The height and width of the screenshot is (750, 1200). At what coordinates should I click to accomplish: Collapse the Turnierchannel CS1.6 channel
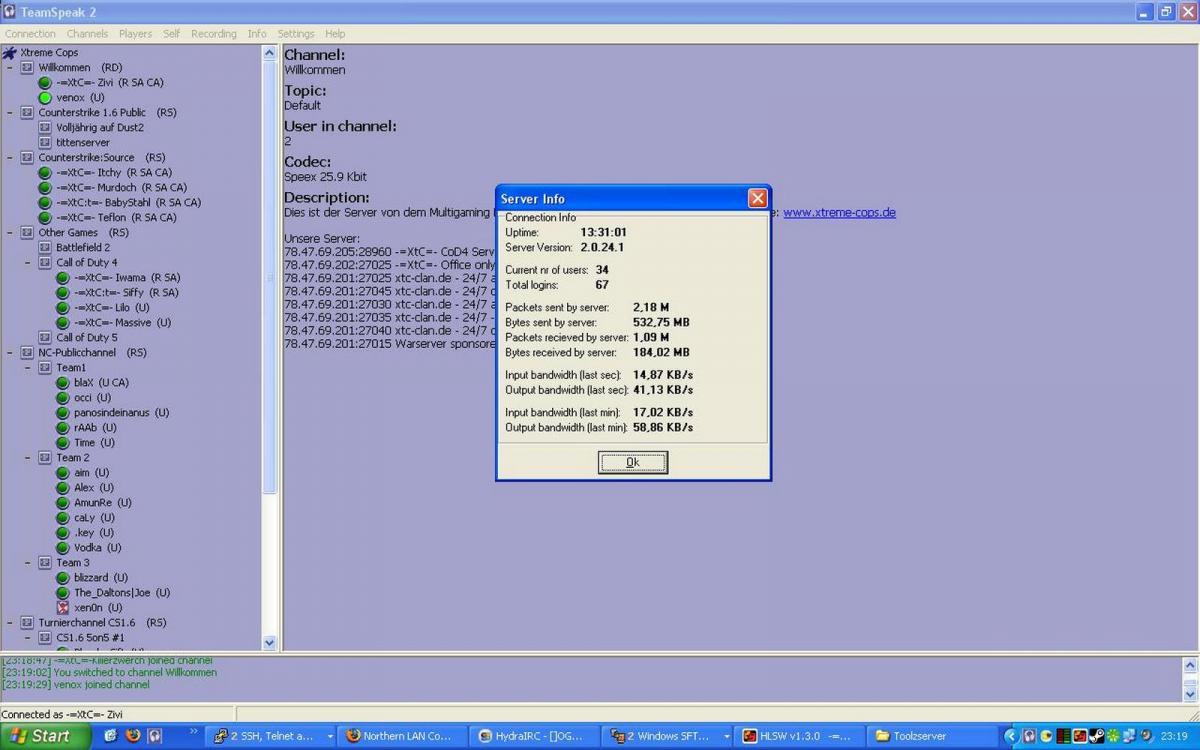point(10,622)
